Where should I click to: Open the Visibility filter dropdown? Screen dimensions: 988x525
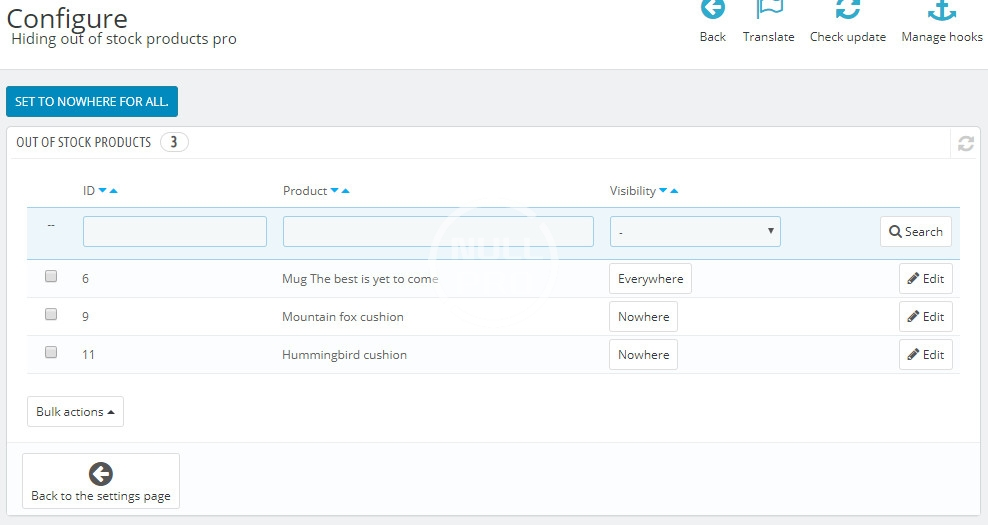tap(695, 232)
